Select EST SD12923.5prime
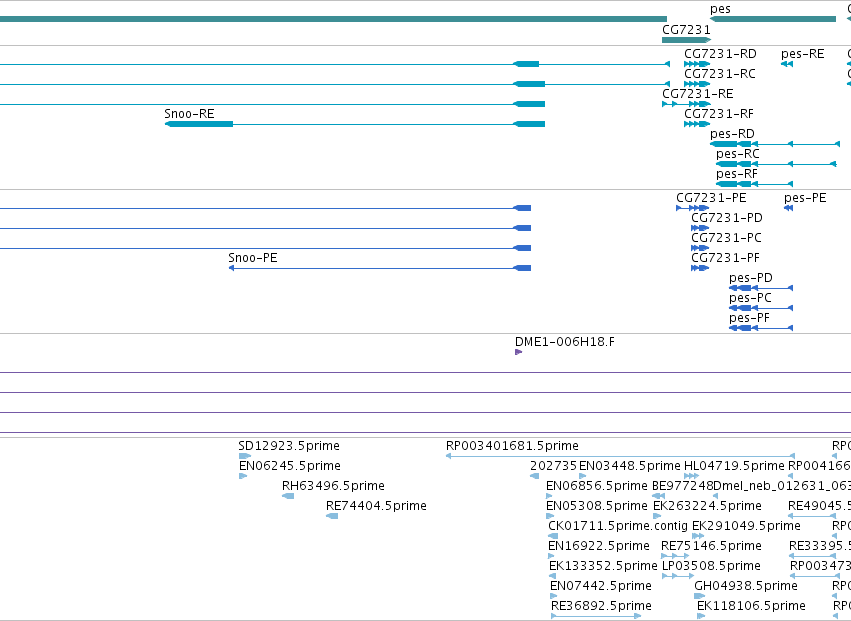 [x=289, y=446]
